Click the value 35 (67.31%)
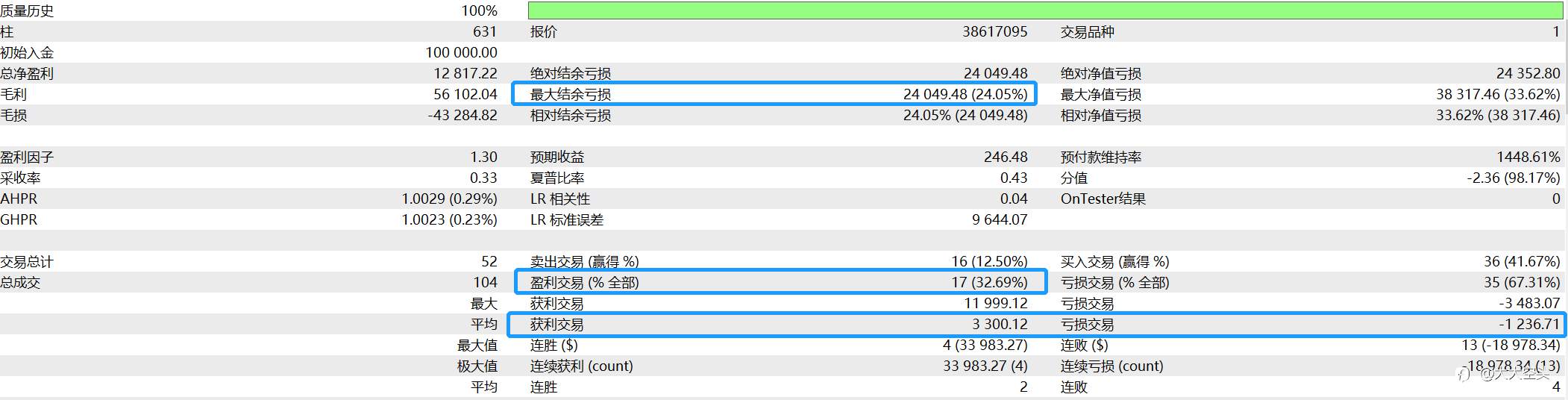This screenshot has width=1568, height=400. point(1522,282)
